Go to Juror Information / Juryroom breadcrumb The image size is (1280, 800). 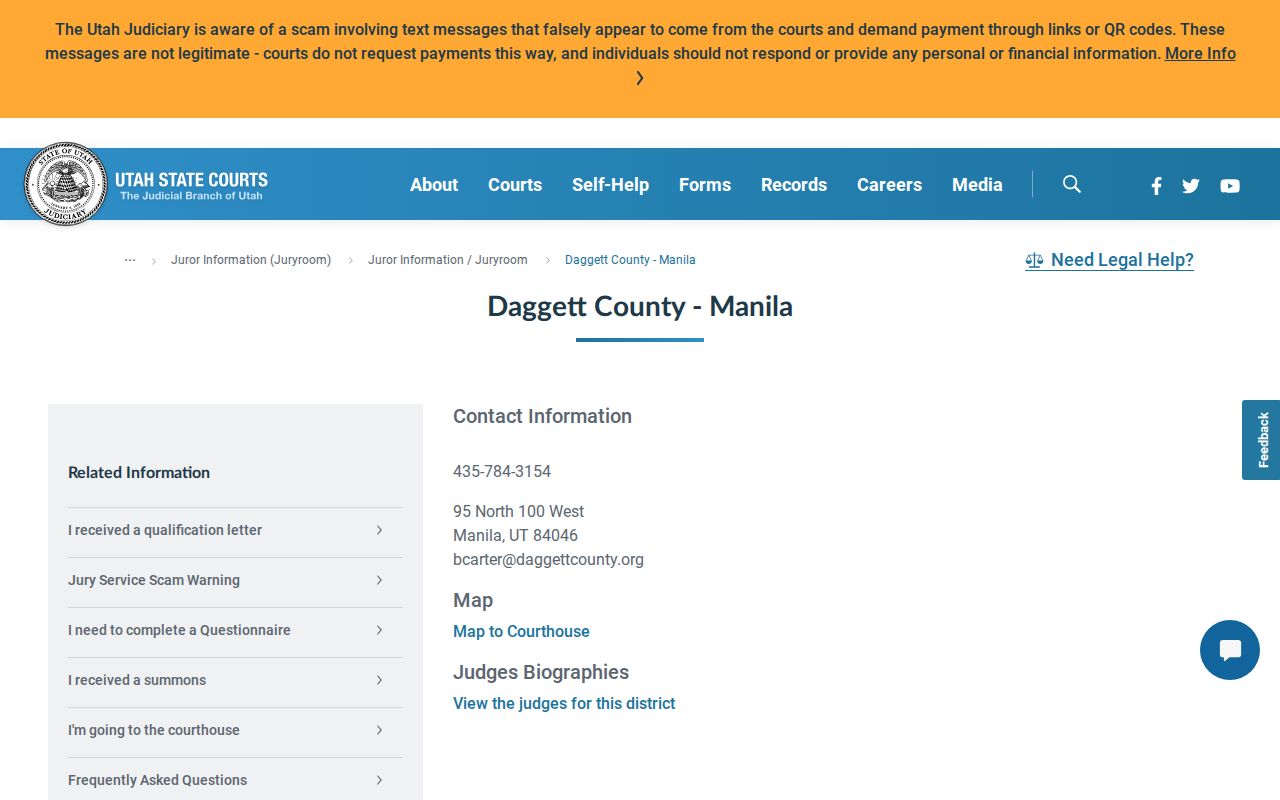tap(448, 260)
